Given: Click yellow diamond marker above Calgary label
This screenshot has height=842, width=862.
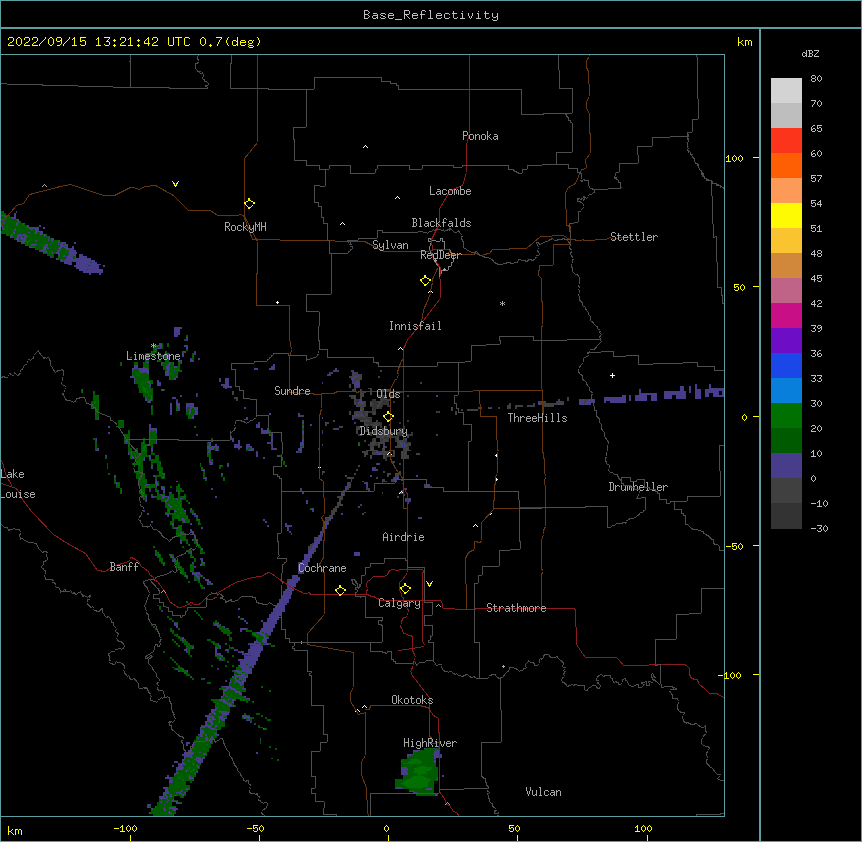Looking at the screenshot, I should 405,589.
